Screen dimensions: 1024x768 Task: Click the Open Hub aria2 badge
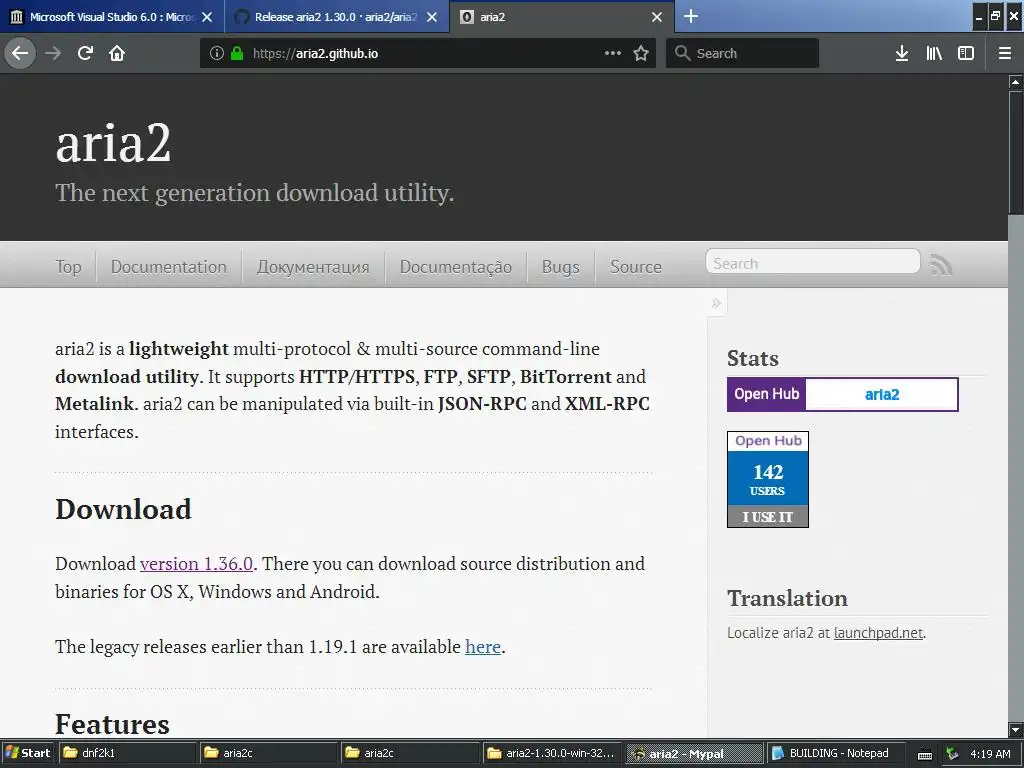pos(842,394)
